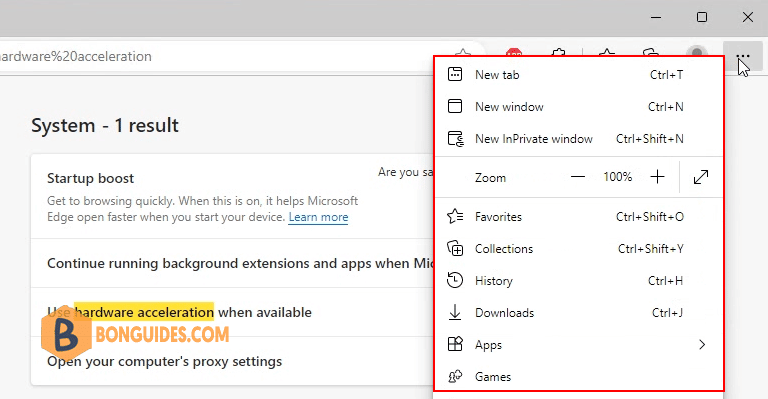Image resolution: width=768 pixels, height=399 pixels.
Task: Click the 100% zoom level value
Action: pyautogui.click(x=618, y=177)
